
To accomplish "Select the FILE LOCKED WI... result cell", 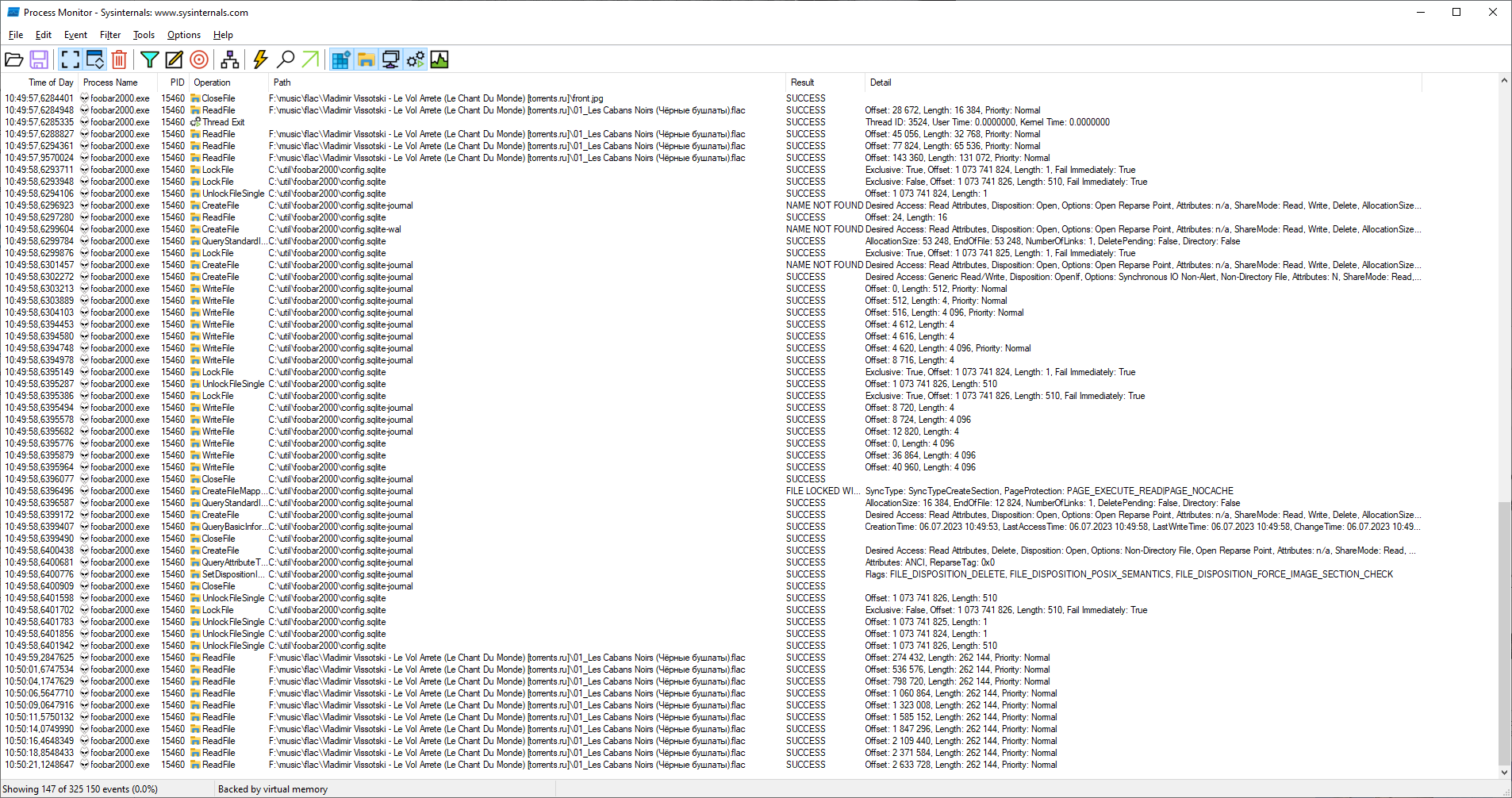I will coord(823,491).
